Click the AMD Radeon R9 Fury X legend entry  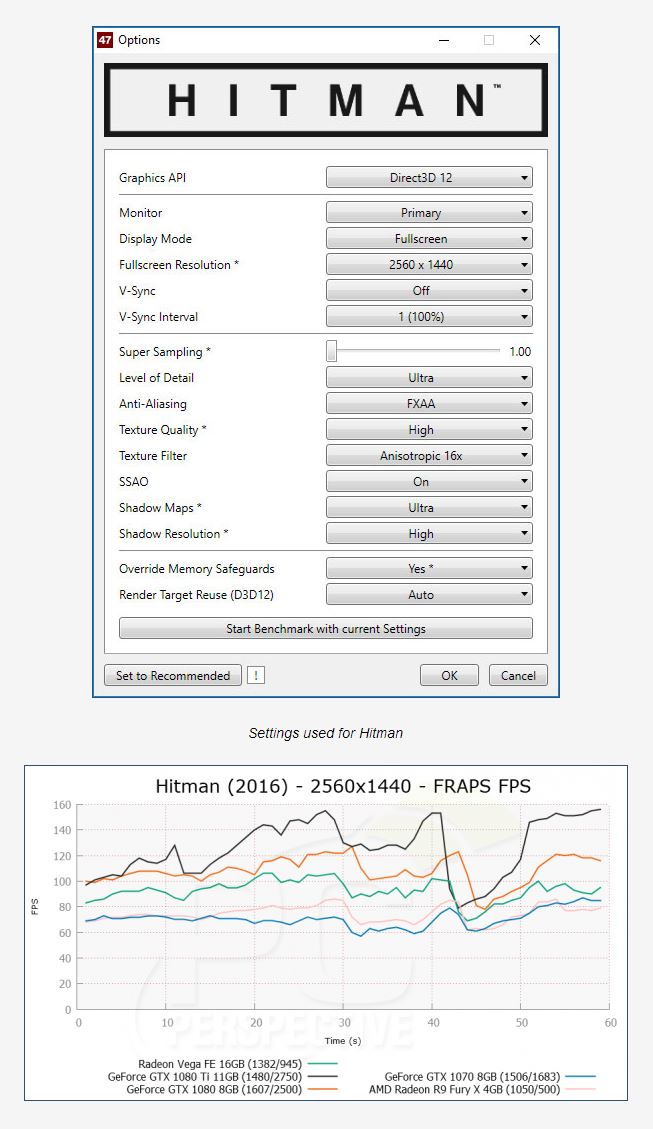pos(482,1089)
